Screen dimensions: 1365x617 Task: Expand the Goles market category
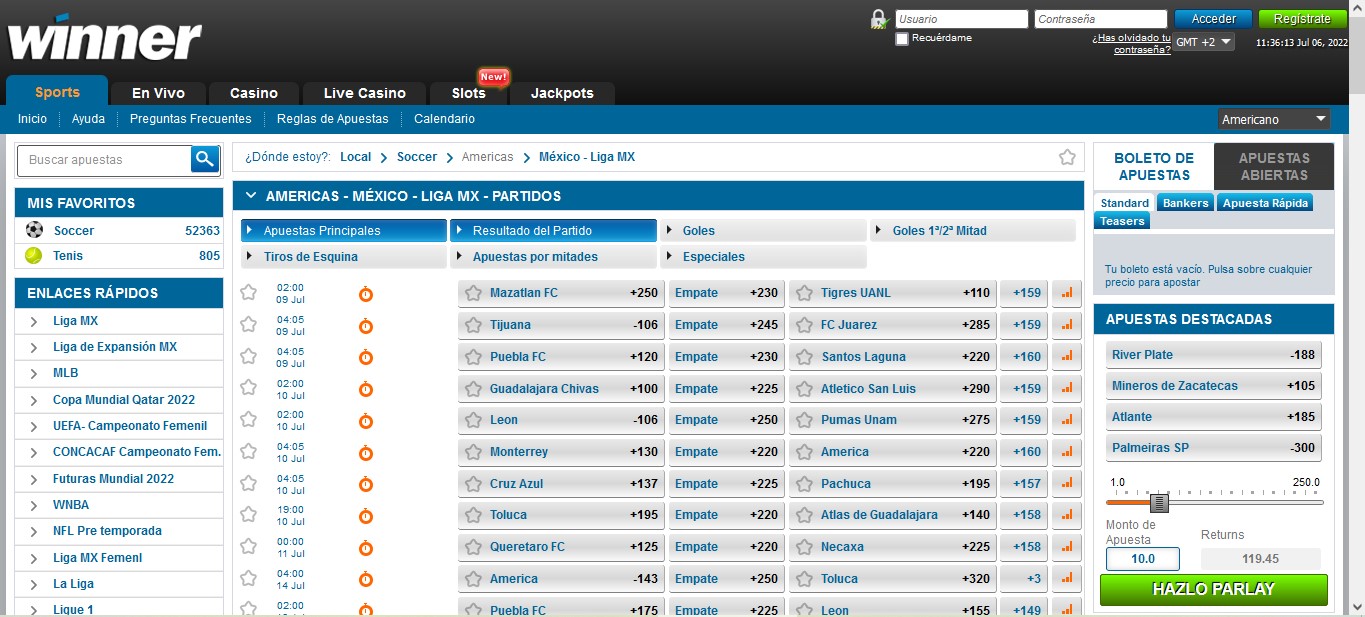click(763, 231)
